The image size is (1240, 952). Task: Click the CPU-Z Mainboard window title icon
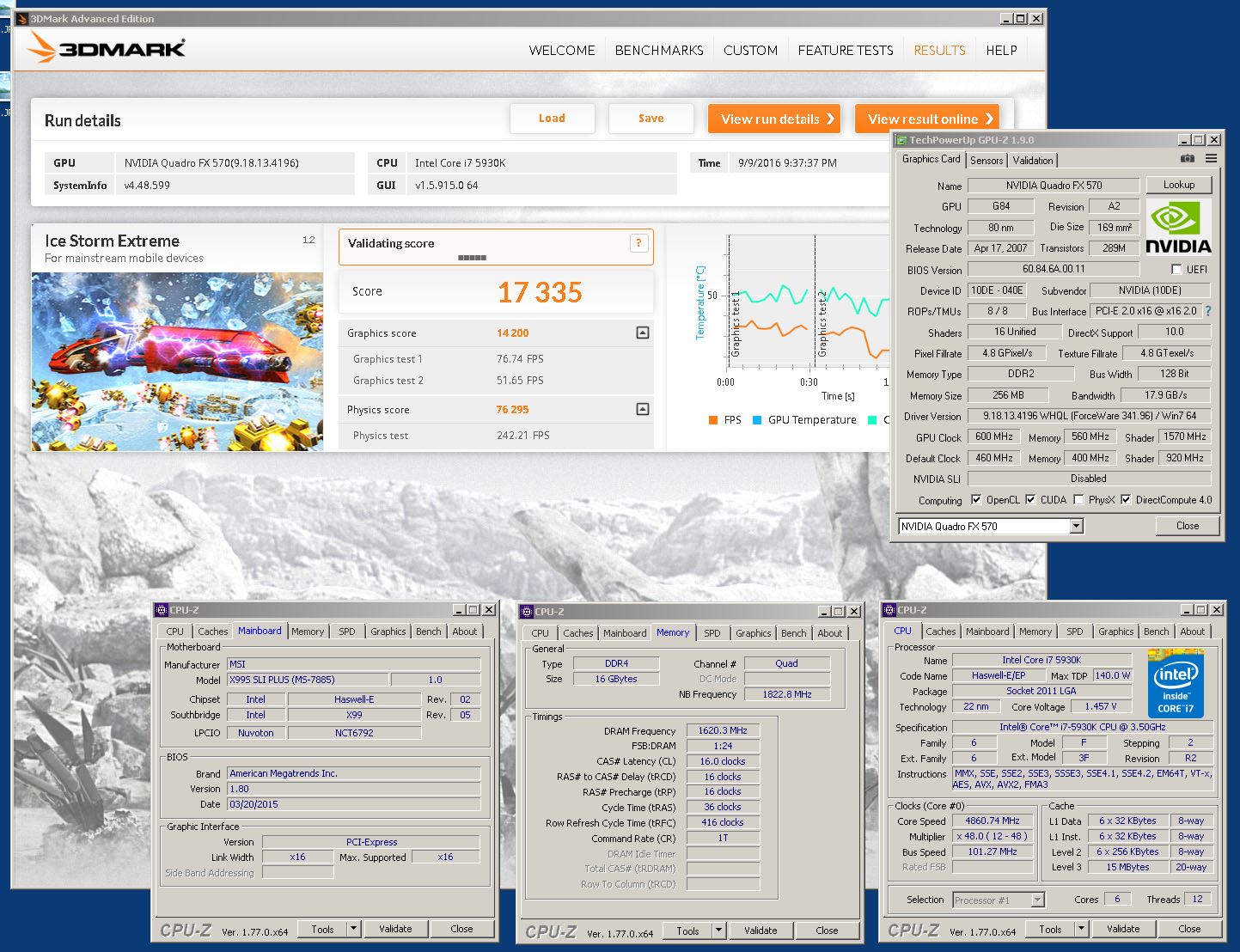click(162, 610)
